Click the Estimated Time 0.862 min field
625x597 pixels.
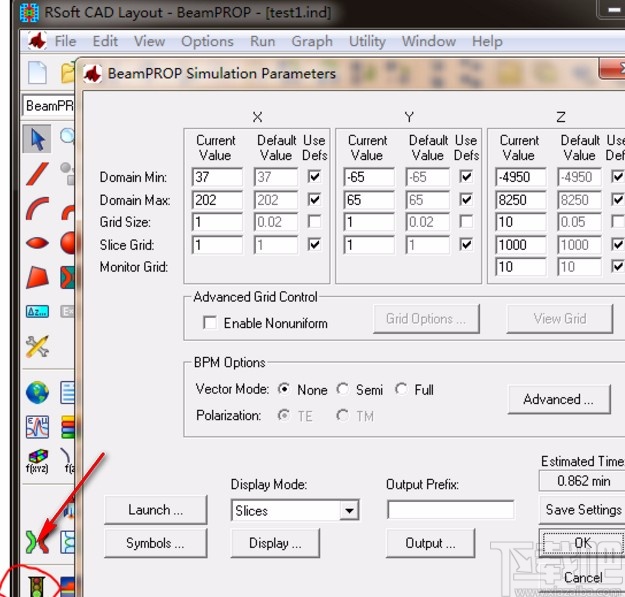coord(582,481)
